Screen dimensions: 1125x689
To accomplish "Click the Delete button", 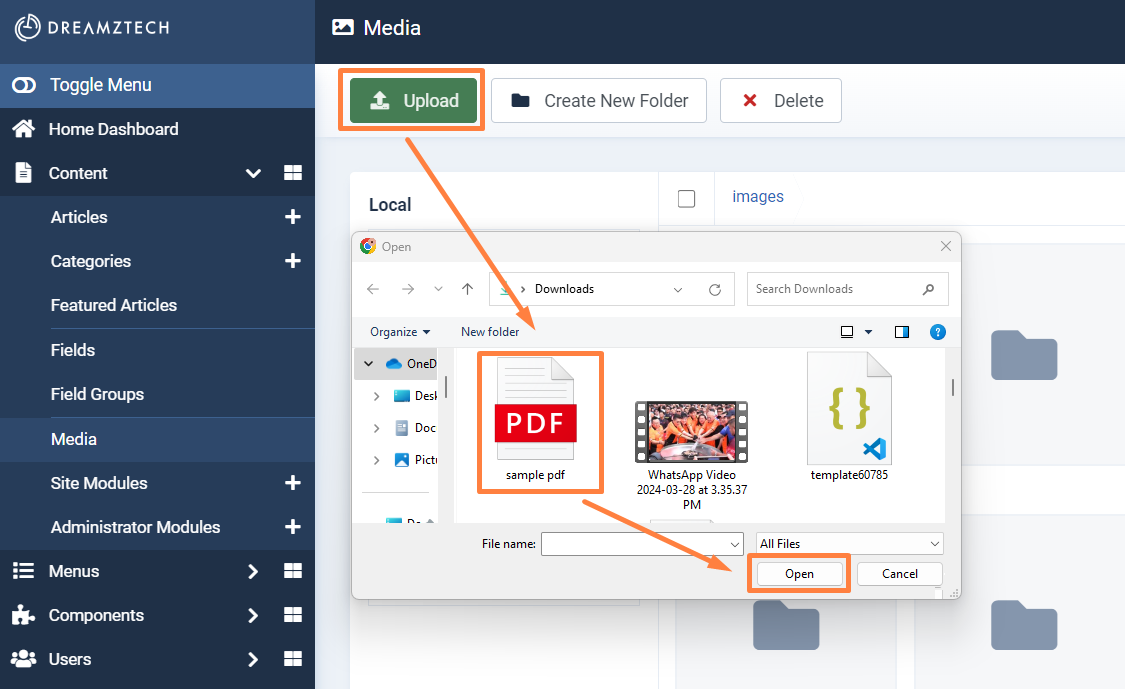I will 781,100.
